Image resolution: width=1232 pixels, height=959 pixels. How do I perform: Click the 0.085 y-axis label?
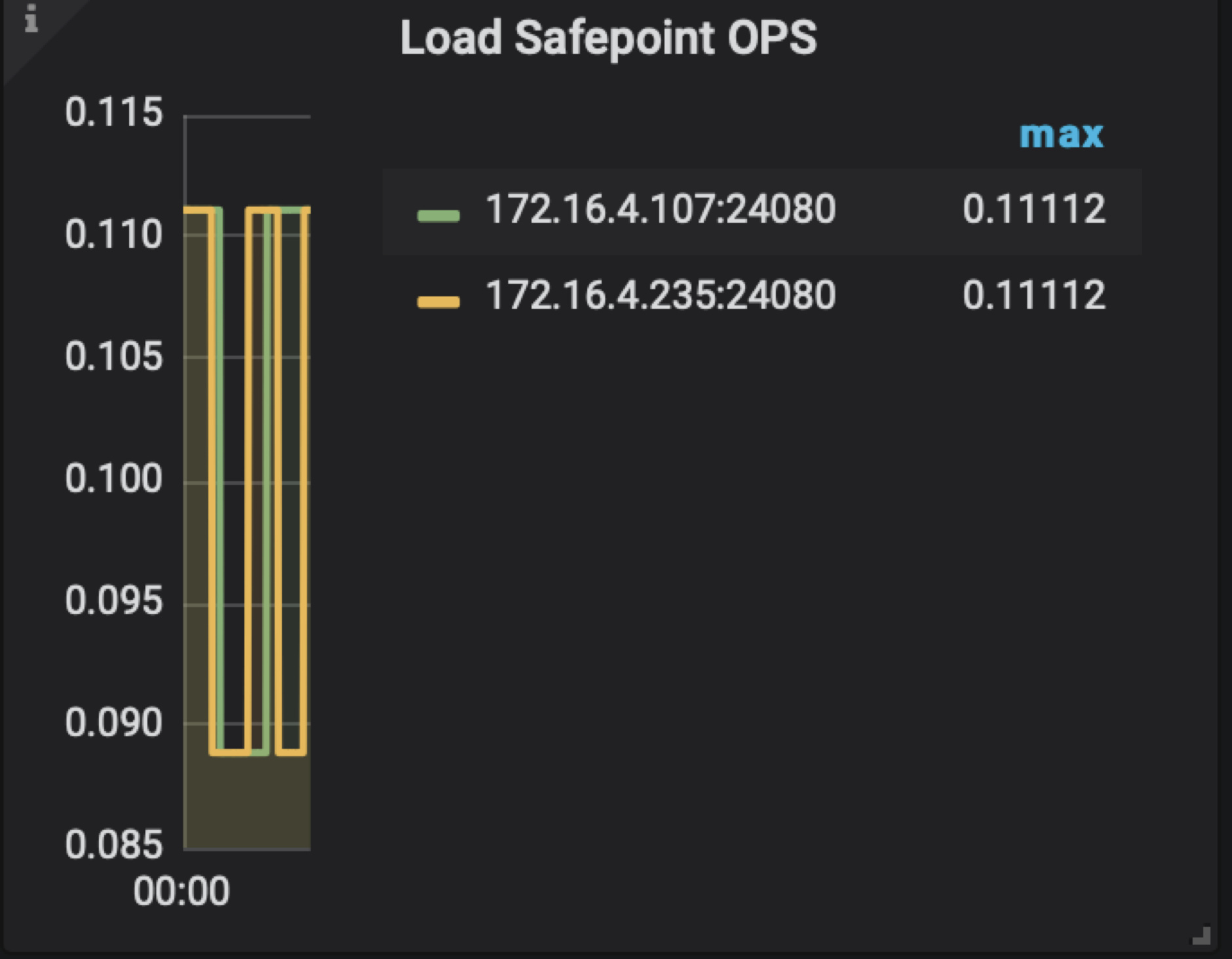[113, 844]
